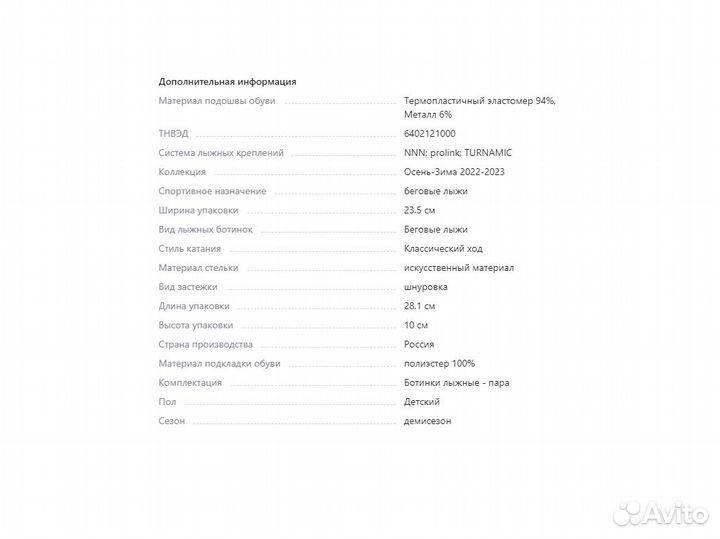Click the "Осень-Зима 2022-2023" collection value
This screenshot has width=720, height=539.
tap(452, 172)
